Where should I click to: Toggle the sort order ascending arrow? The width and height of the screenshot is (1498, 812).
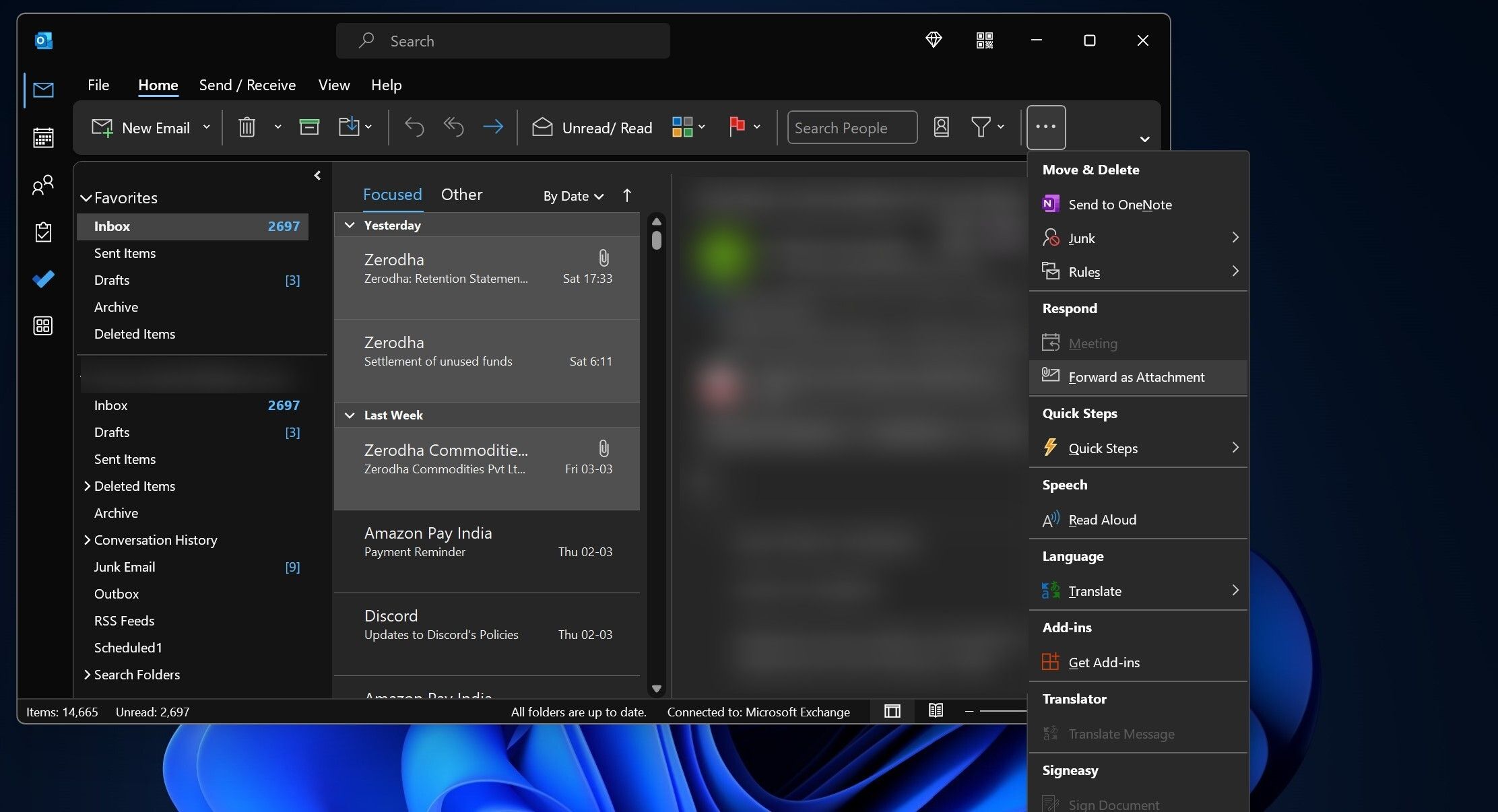coord(626,196)
